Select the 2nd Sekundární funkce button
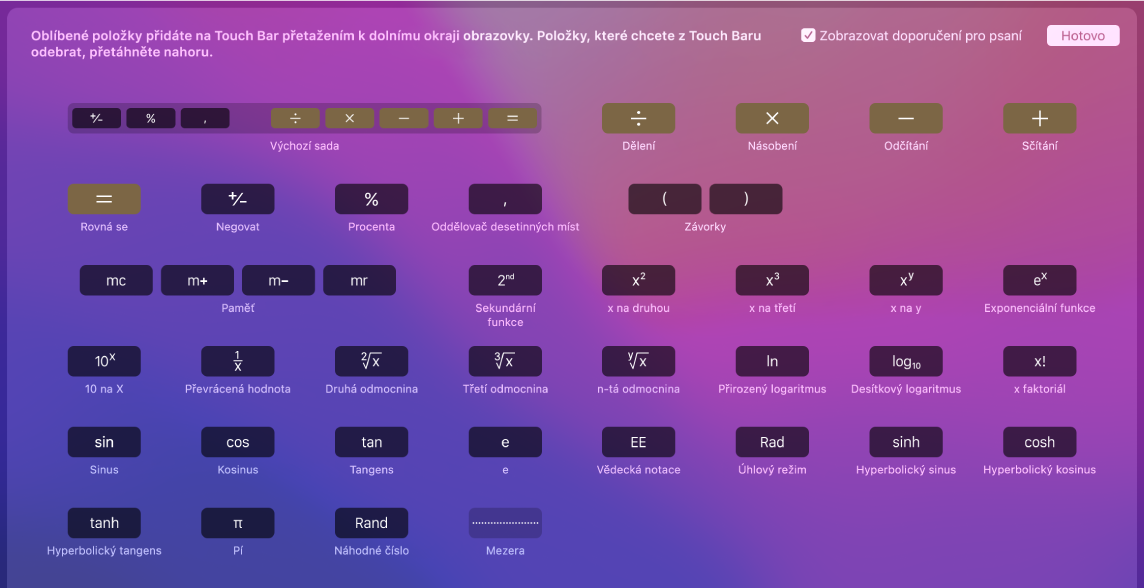Viewport: 1144px width, 588px height. 505,280
